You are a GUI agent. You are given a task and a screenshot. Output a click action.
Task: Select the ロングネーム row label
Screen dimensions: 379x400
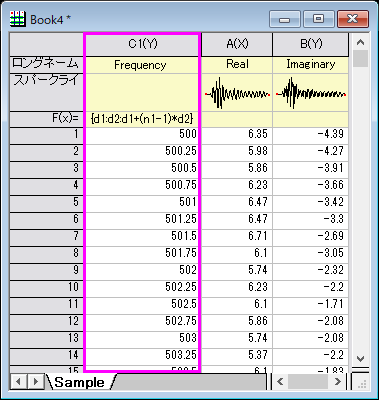pyautogui.click(x=46, y=65)
